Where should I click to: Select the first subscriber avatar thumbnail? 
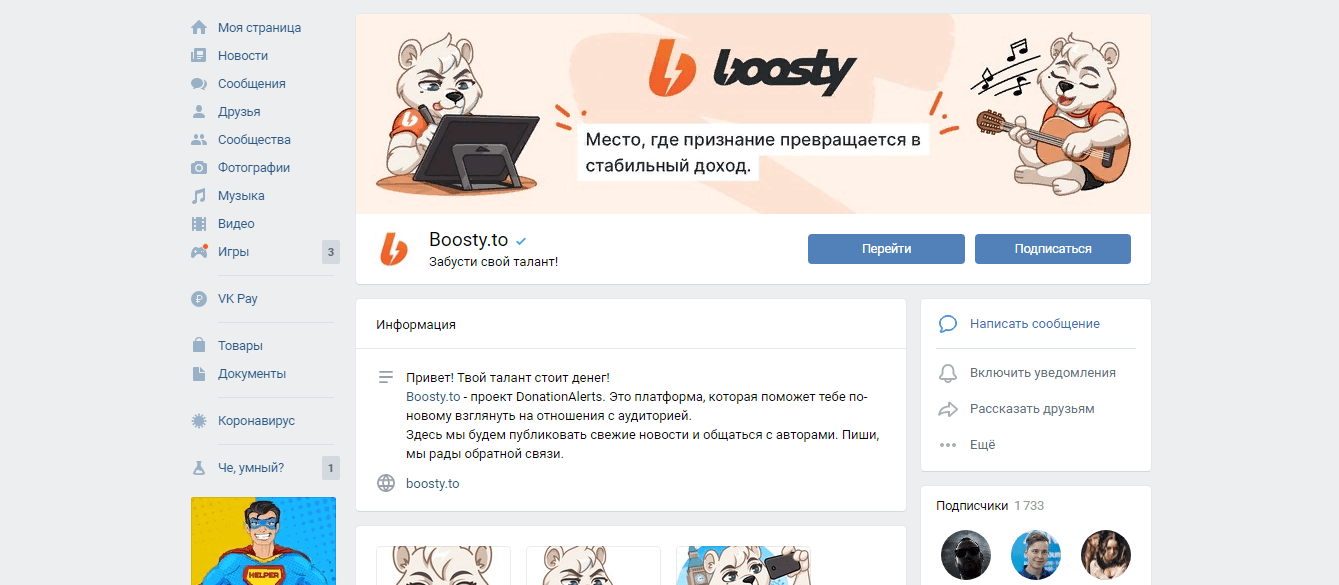pos(966,555)
